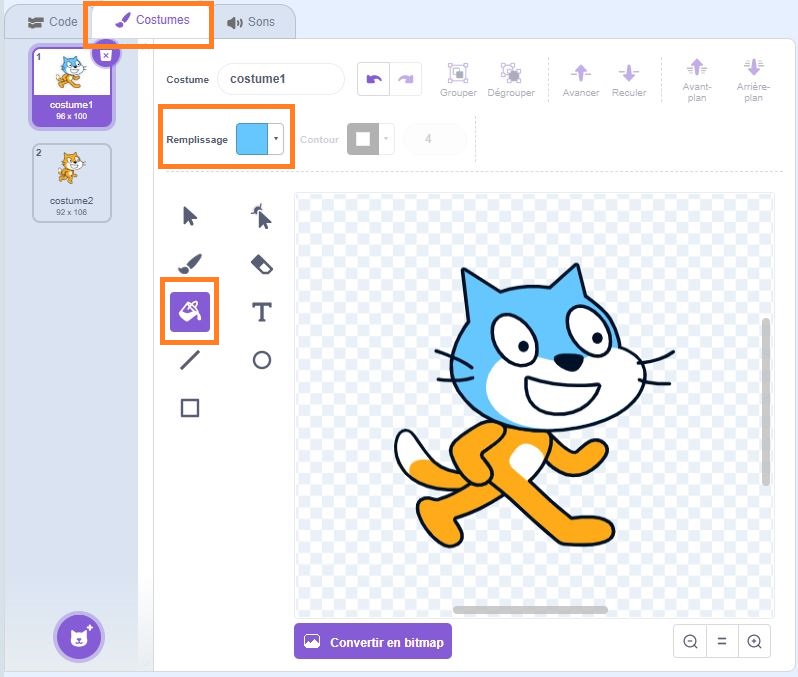This screenshot has height=677, width=798.
Task: Select the costume2 thumbnail
Action: tap(72, 183)
